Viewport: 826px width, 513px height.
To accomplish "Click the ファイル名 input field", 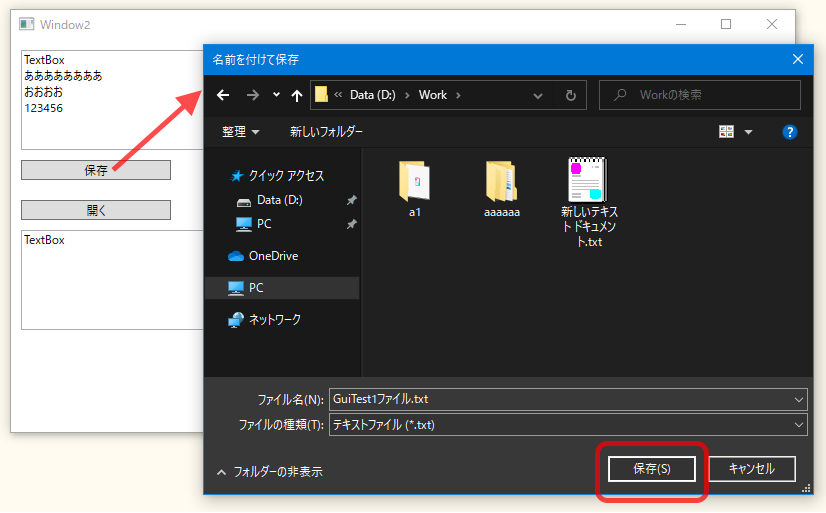I will coord(568,399).
